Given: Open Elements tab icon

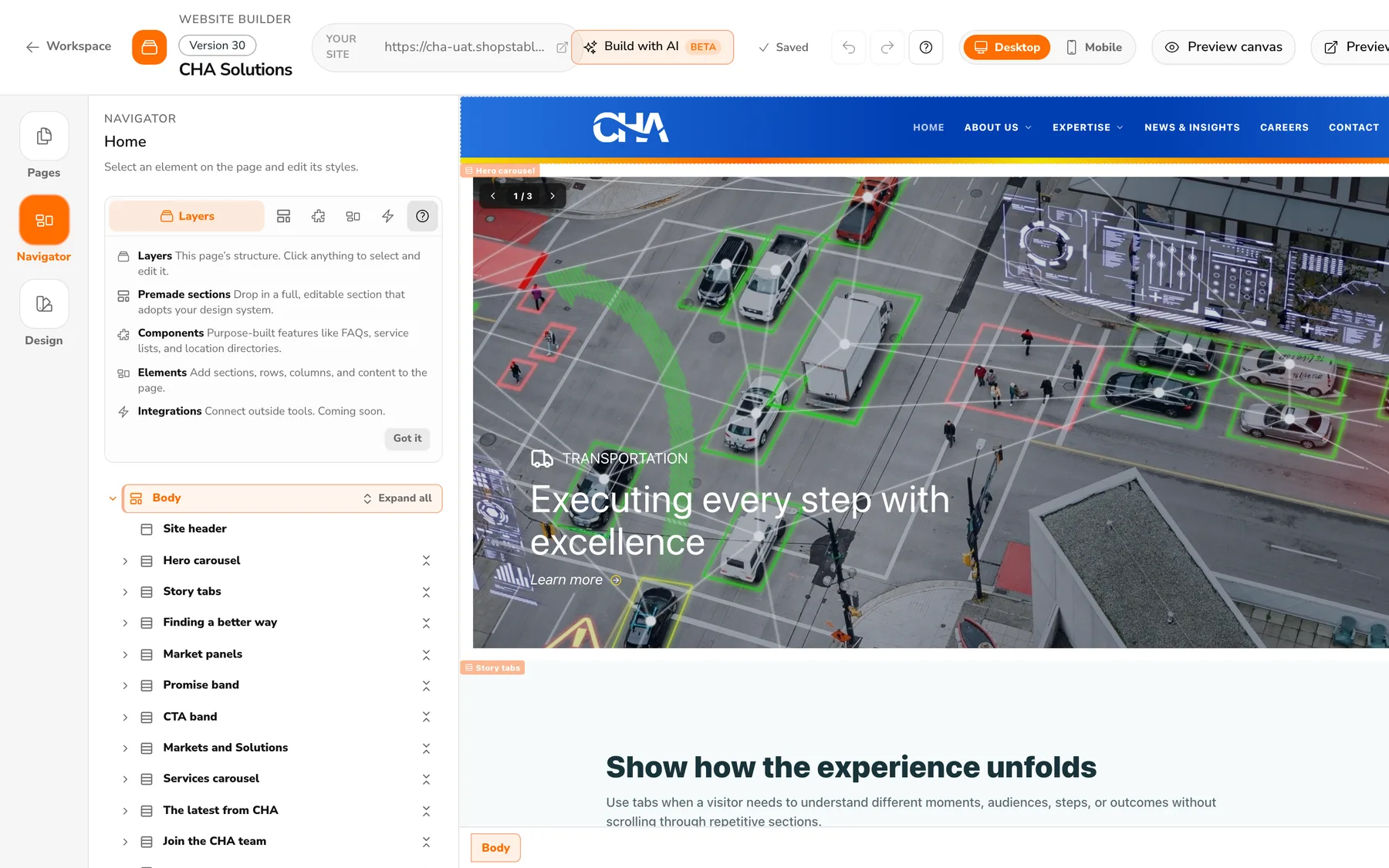Looking at the screenshot, I should coord(353,216).
